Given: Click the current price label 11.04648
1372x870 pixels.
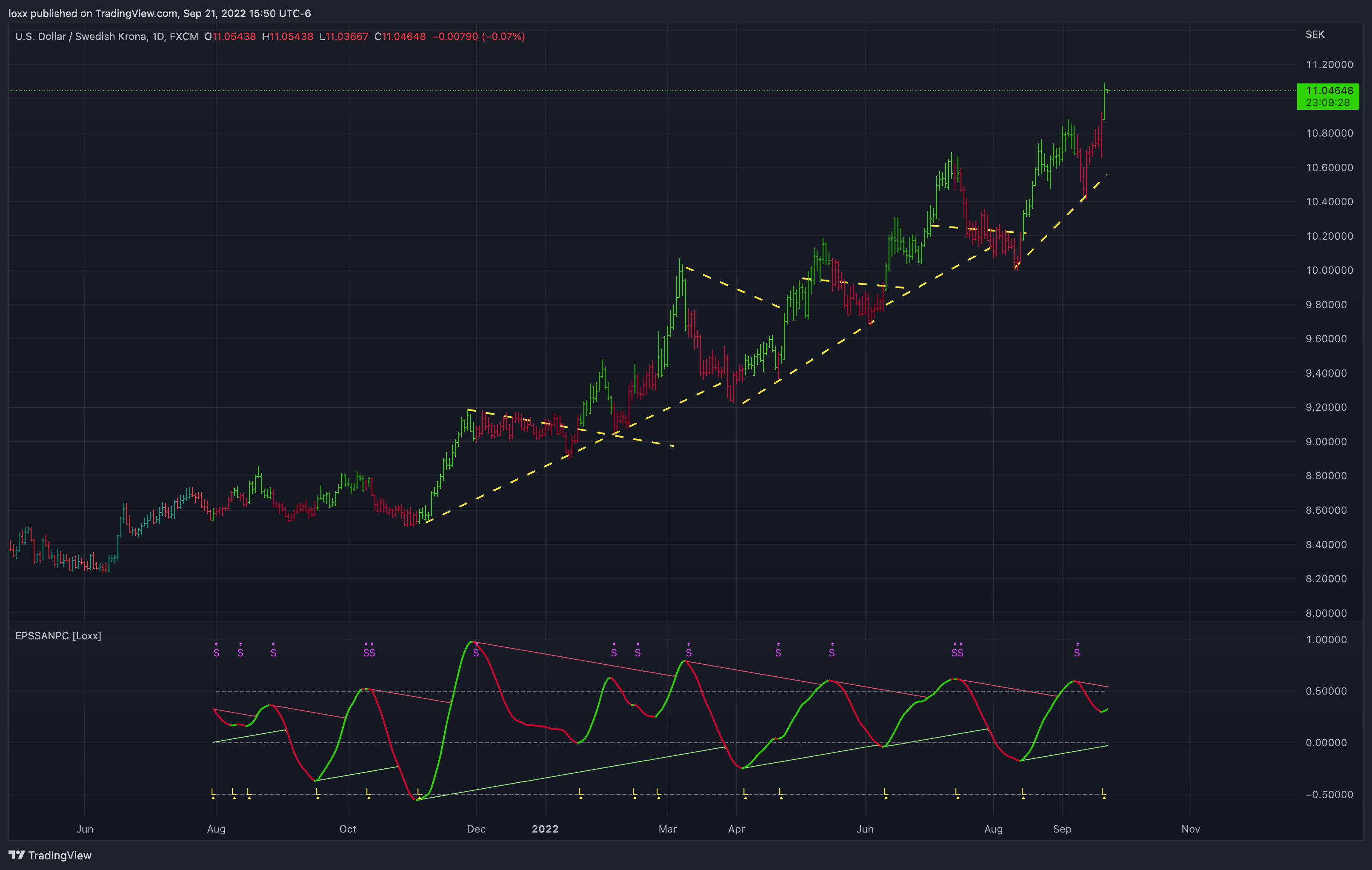Looking at the screenshot, I should pos(1329,91).
